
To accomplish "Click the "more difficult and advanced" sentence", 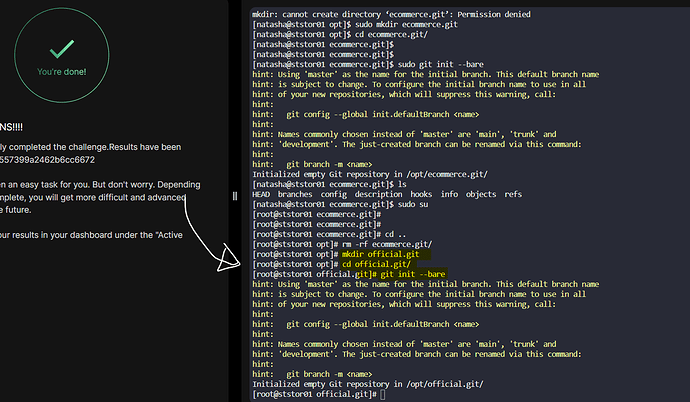I will click(132, 197).
